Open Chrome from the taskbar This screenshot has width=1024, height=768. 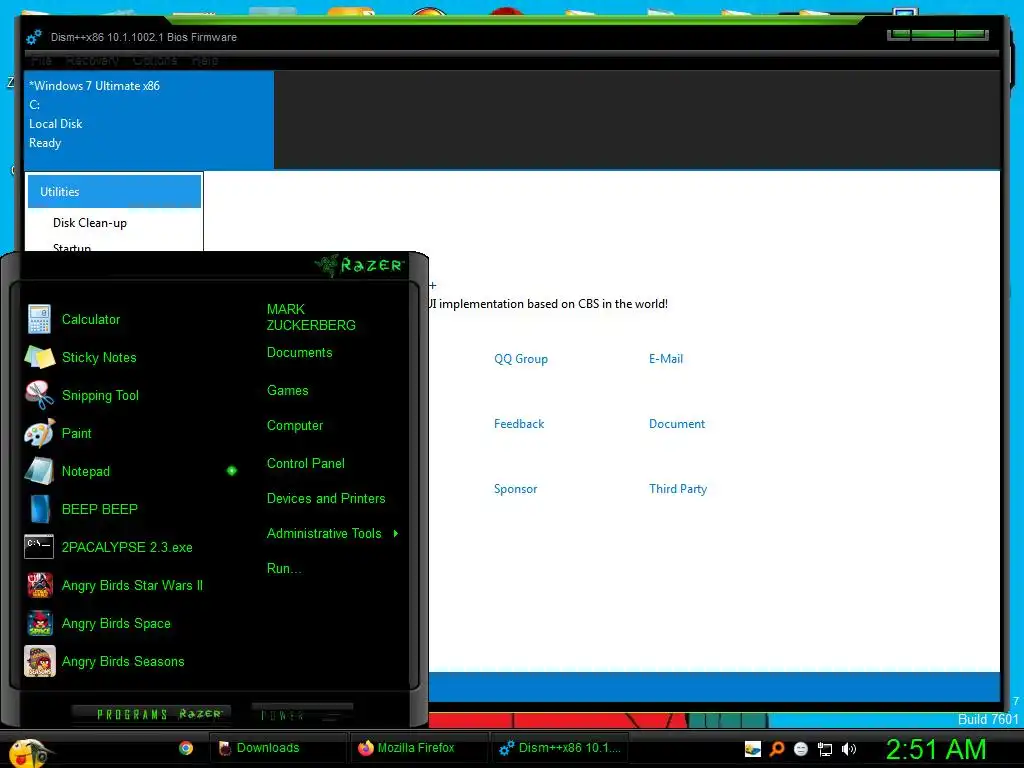[x=186, y=748]
